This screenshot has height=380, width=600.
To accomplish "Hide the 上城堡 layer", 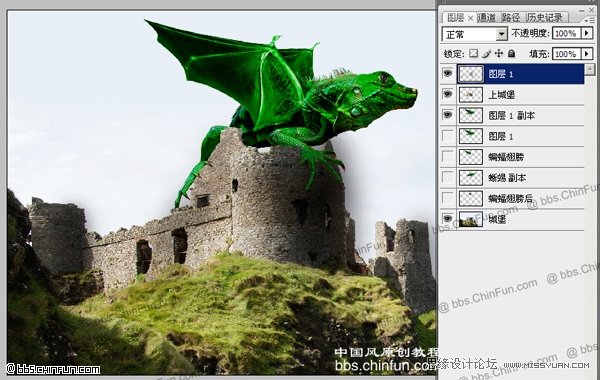I will pos(447,94).
